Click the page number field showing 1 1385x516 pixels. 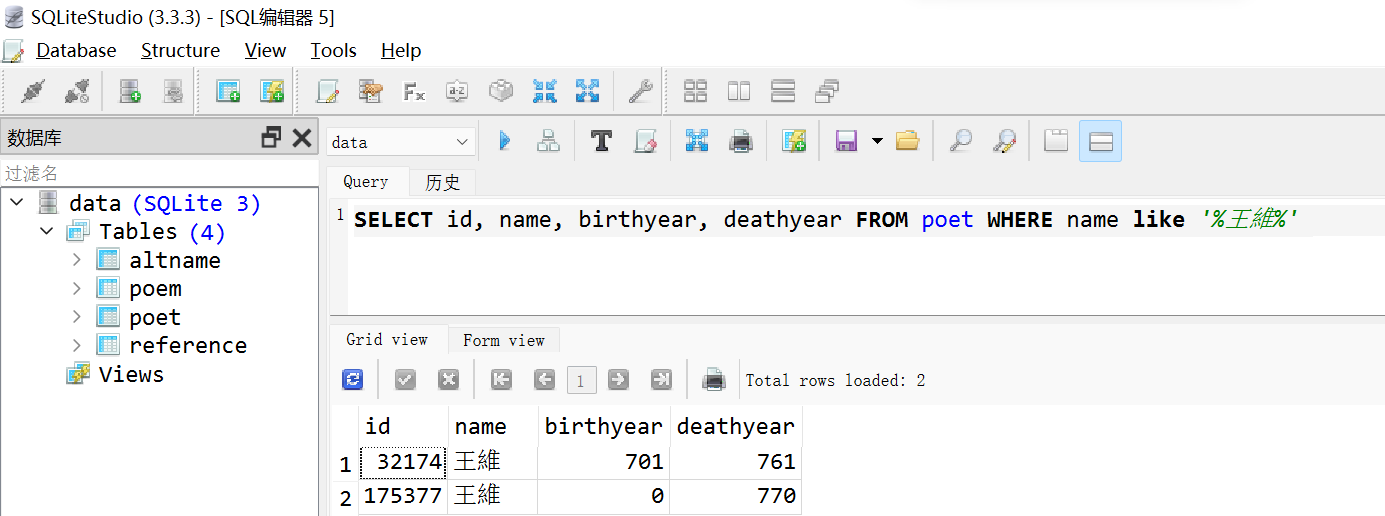pyautogui.click(x=582, y=380)
